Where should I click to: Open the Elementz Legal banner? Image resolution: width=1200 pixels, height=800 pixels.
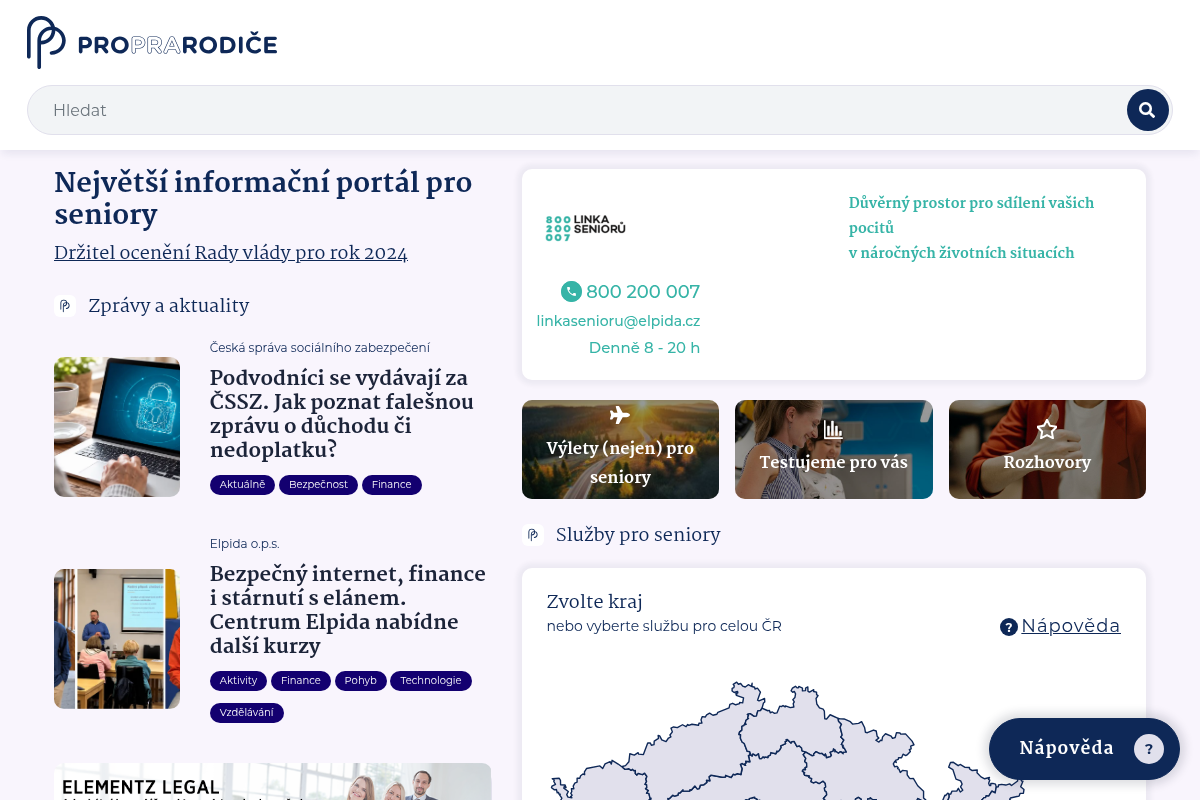click(x=273, y=782)
